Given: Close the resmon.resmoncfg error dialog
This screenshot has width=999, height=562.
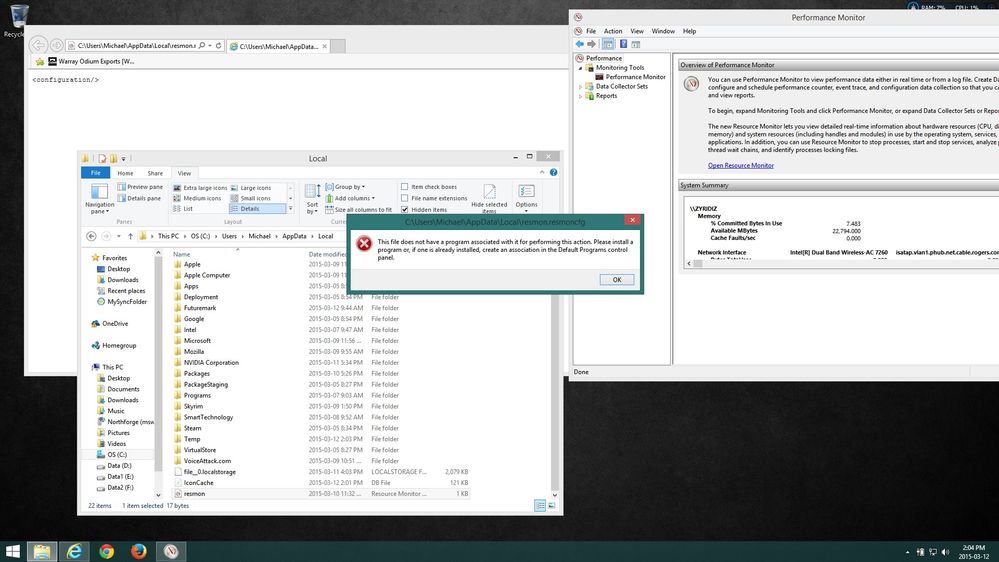Looking at the screenshot, I should [632, 220].
